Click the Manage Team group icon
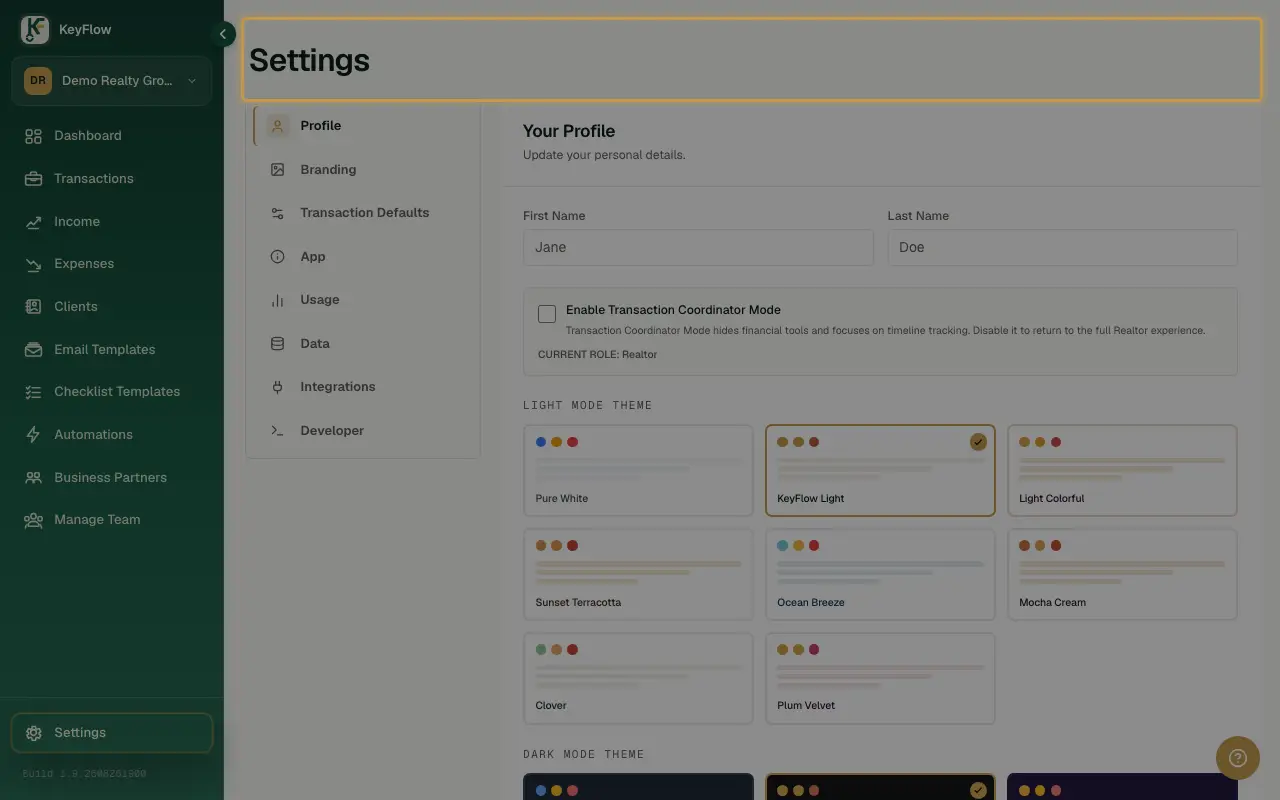The height and width of the screenshot is (800, 1280). 33,520
